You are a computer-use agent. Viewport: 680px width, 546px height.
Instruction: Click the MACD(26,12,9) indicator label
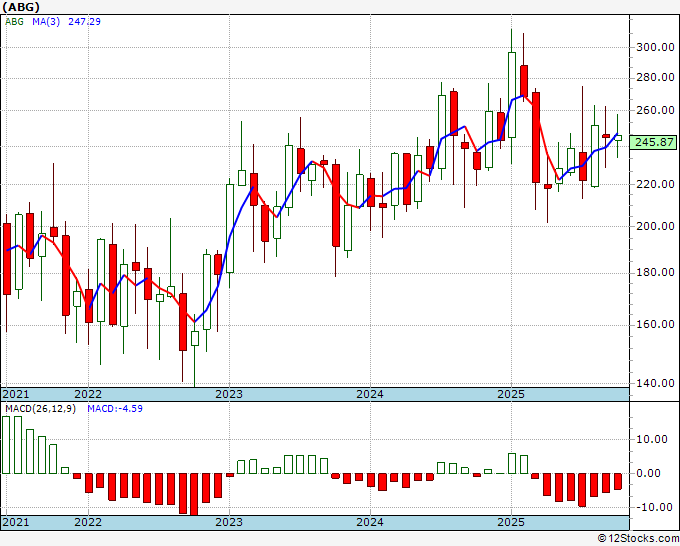click(x=40, y=409)
